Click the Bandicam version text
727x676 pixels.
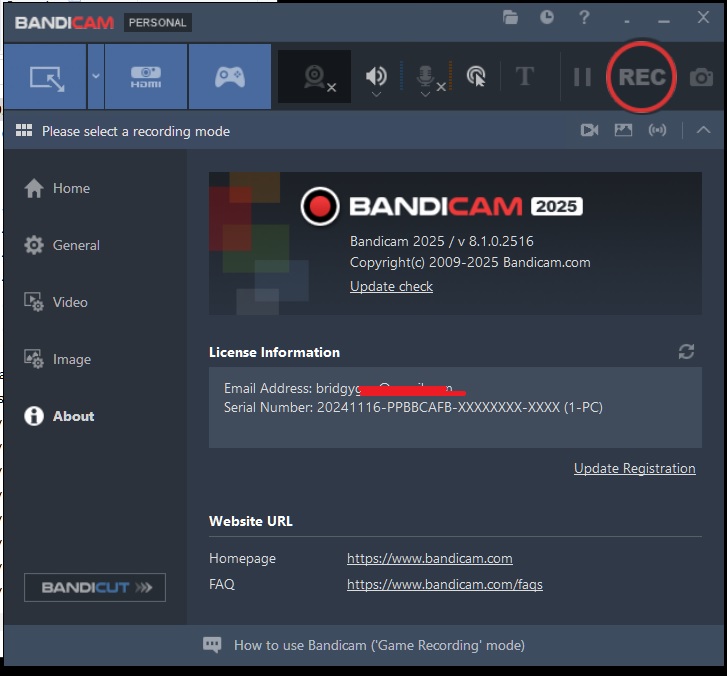tap(441, 241)
